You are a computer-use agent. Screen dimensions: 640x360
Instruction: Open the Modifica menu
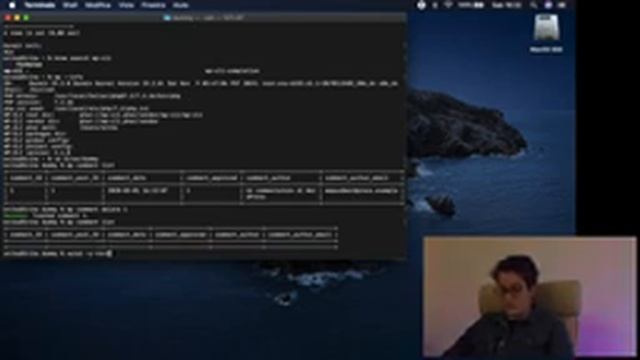(98, 5)
